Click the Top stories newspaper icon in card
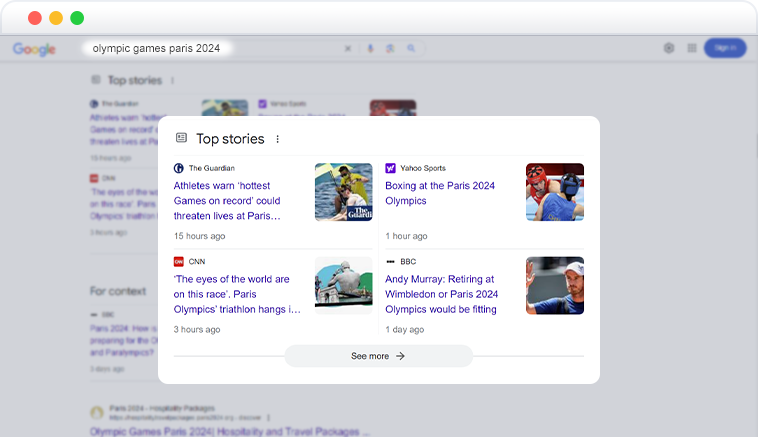Screen dimensions: 758x437 pyautogui.click(x=181, y=138)
